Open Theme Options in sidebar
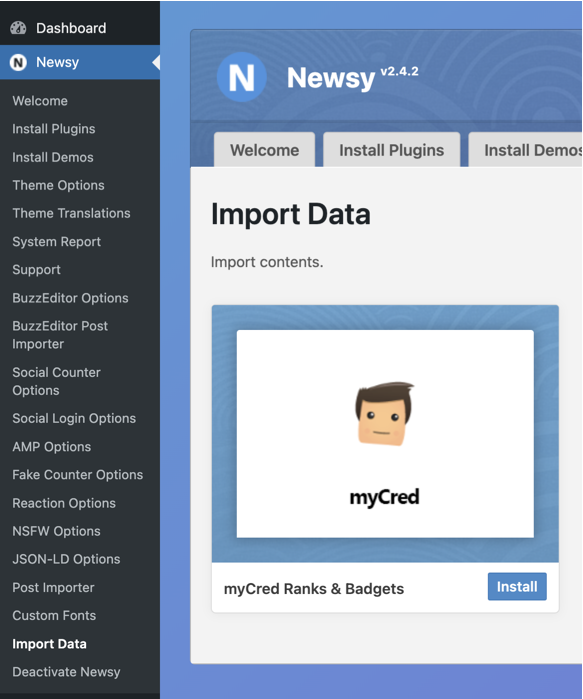This screenshot has width=583, height=699. [58, 185]
